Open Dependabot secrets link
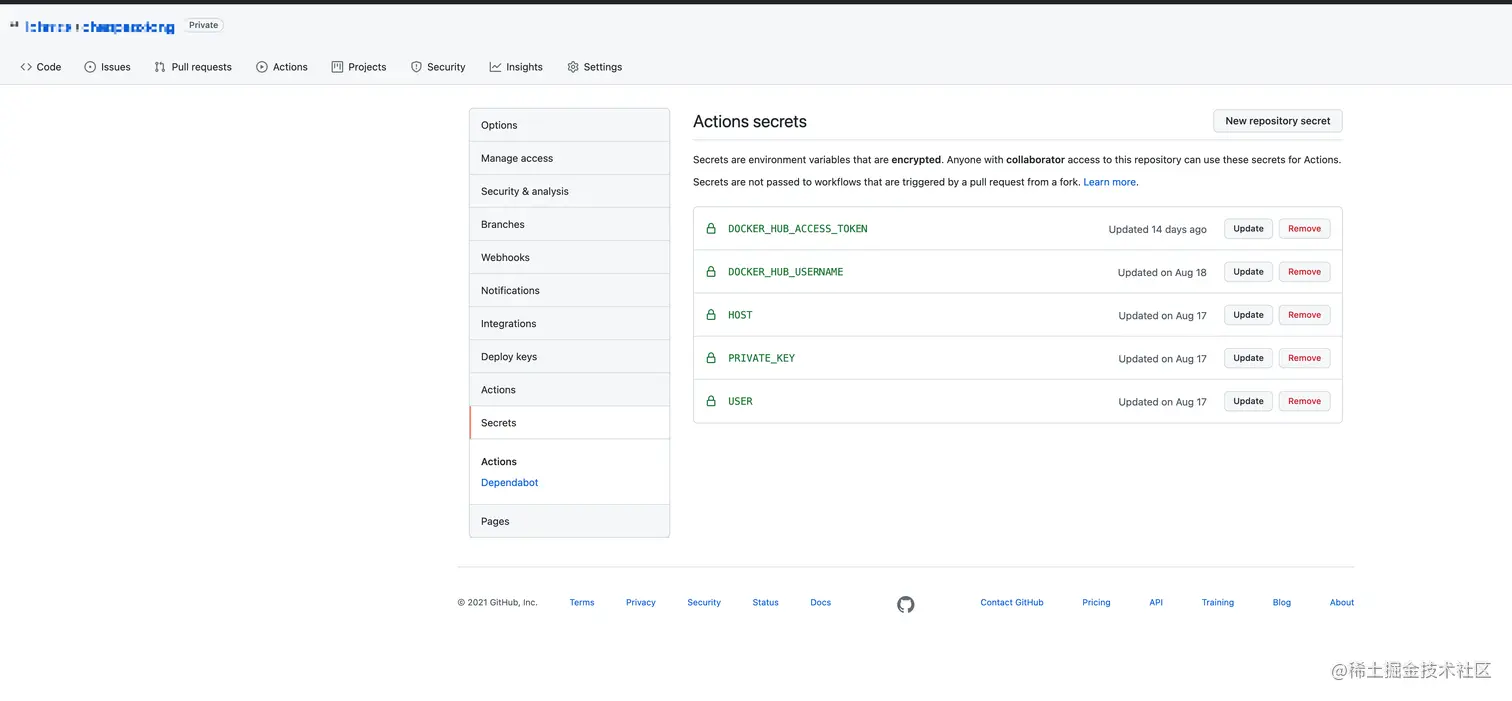 pos(509,482)
